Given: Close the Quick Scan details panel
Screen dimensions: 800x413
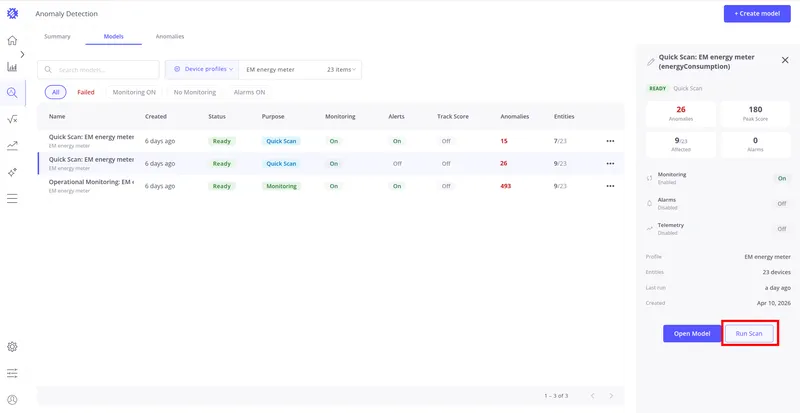Looking at the screenshot, I should (785, 60).
